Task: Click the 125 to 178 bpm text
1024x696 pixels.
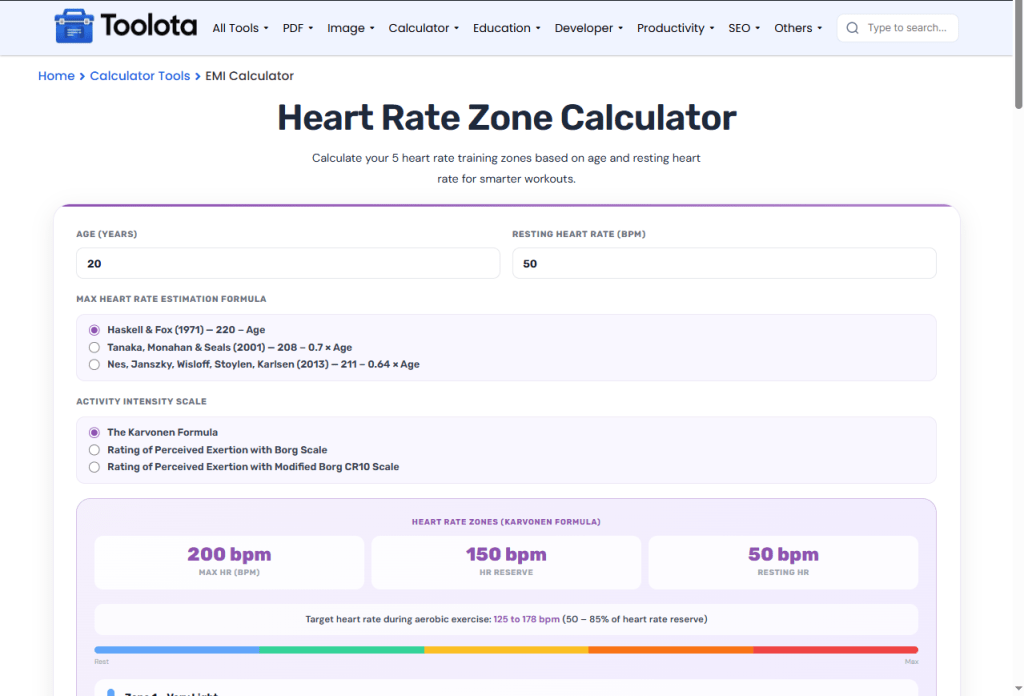Action: point(526,619)
